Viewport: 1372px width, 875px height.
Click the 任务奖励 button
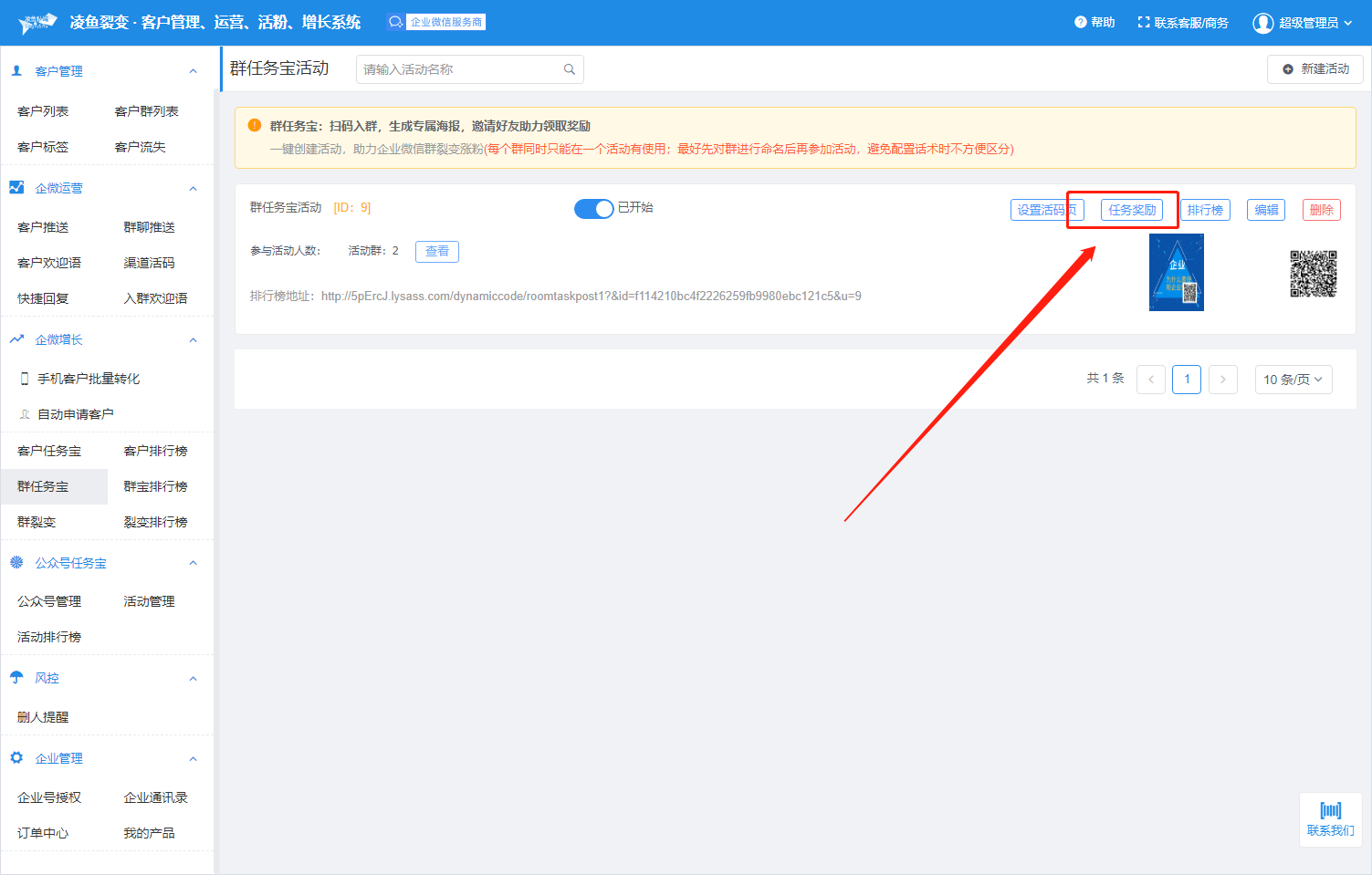point(1132,210)
